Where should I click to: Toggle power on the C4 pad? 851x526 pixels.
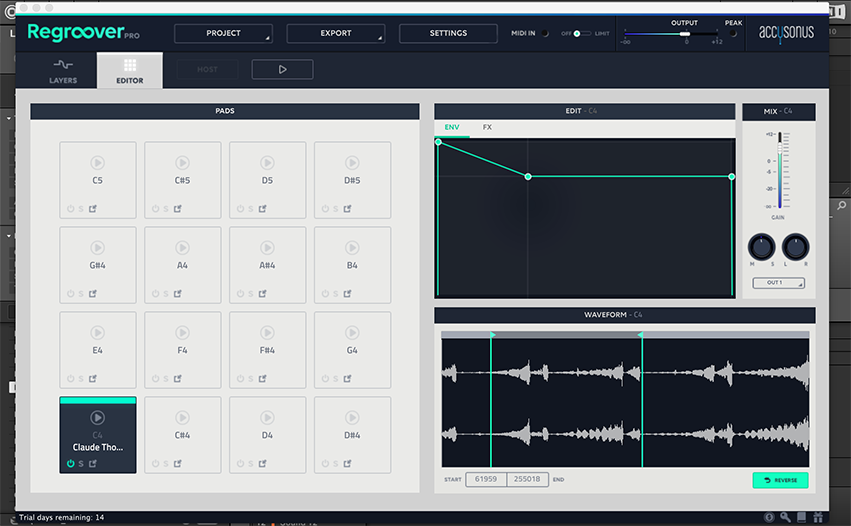coord(71,464)
